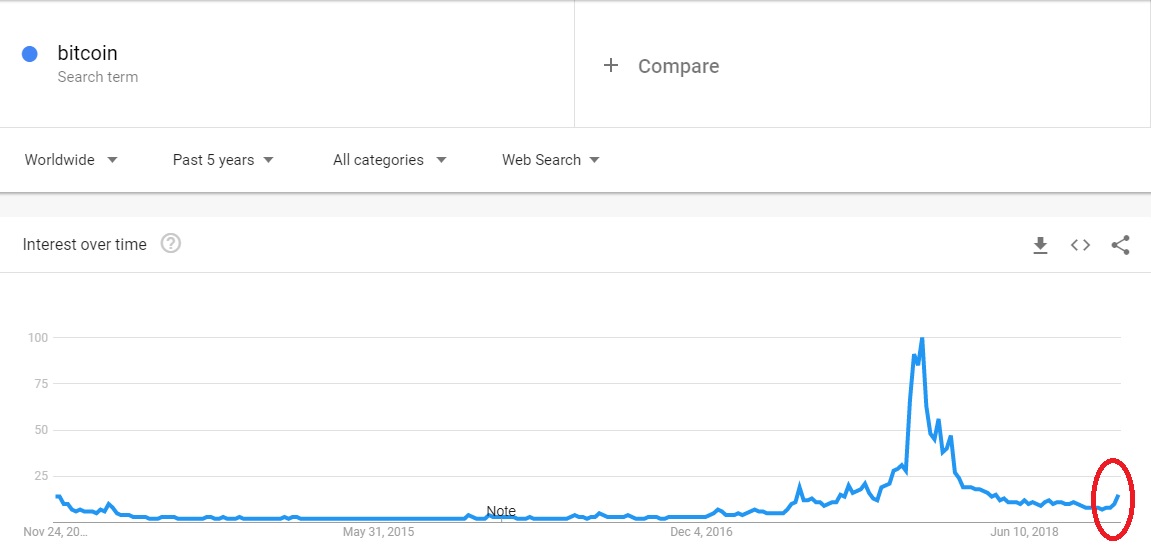Share the Interest over time chart
Image resolution: width=1151 pixels, height=557 pixels.
click(x=1120, y=245)
